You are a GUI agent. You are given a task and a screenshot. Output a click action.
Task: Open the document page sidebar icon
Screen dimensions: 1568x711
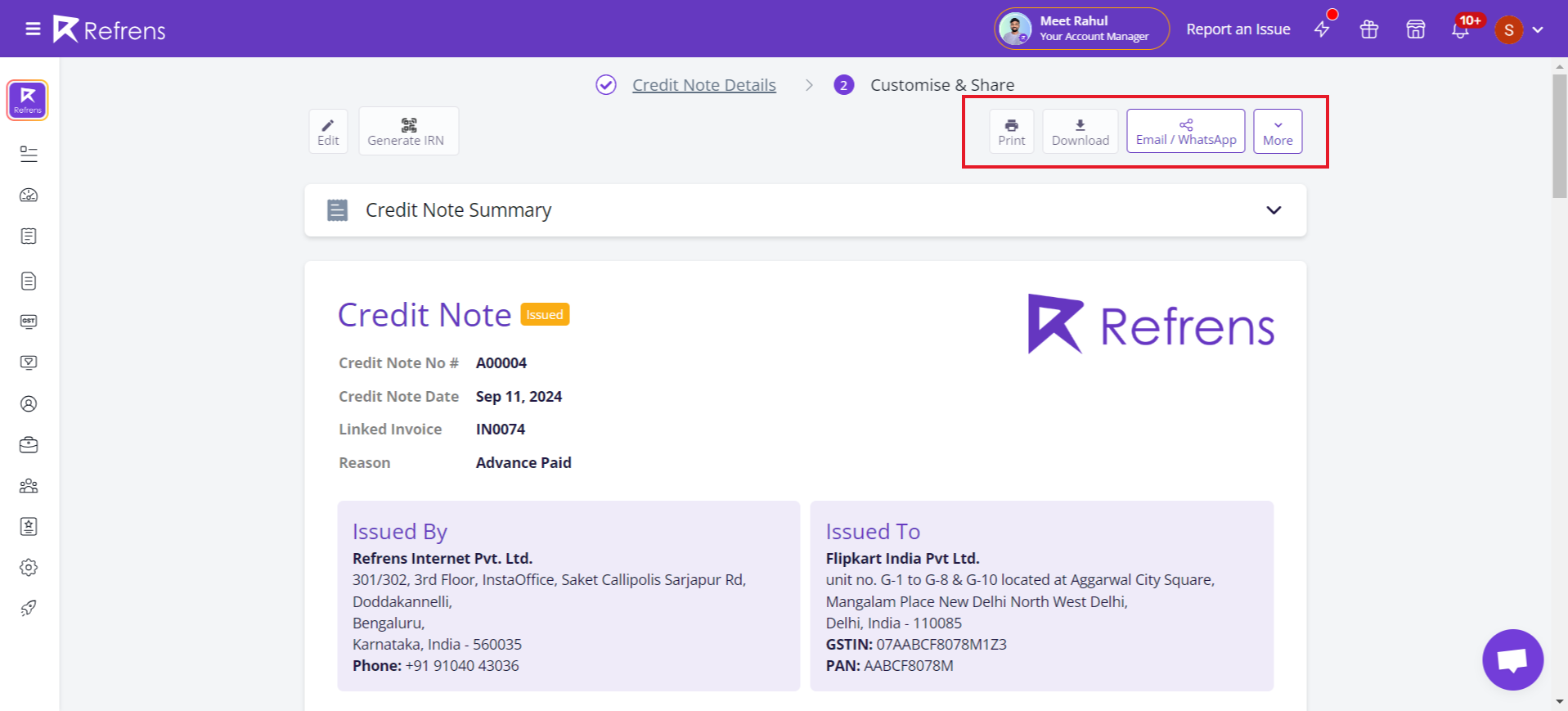(29, 281)
